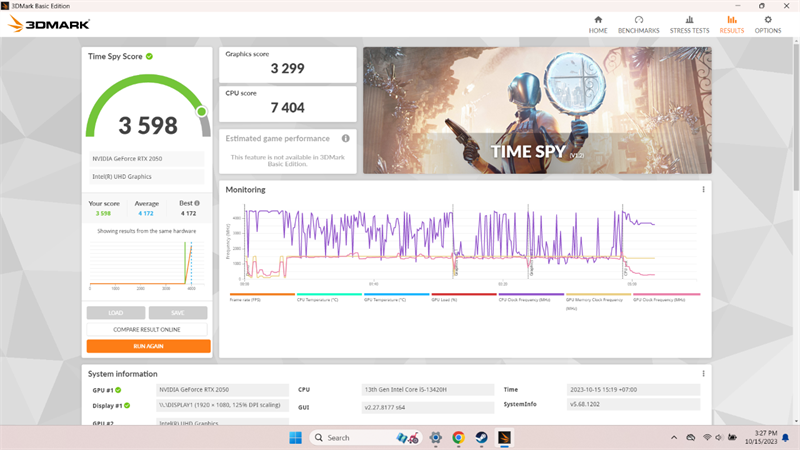Click the vertical scrollbar of the results page

(x=796, y=116)
